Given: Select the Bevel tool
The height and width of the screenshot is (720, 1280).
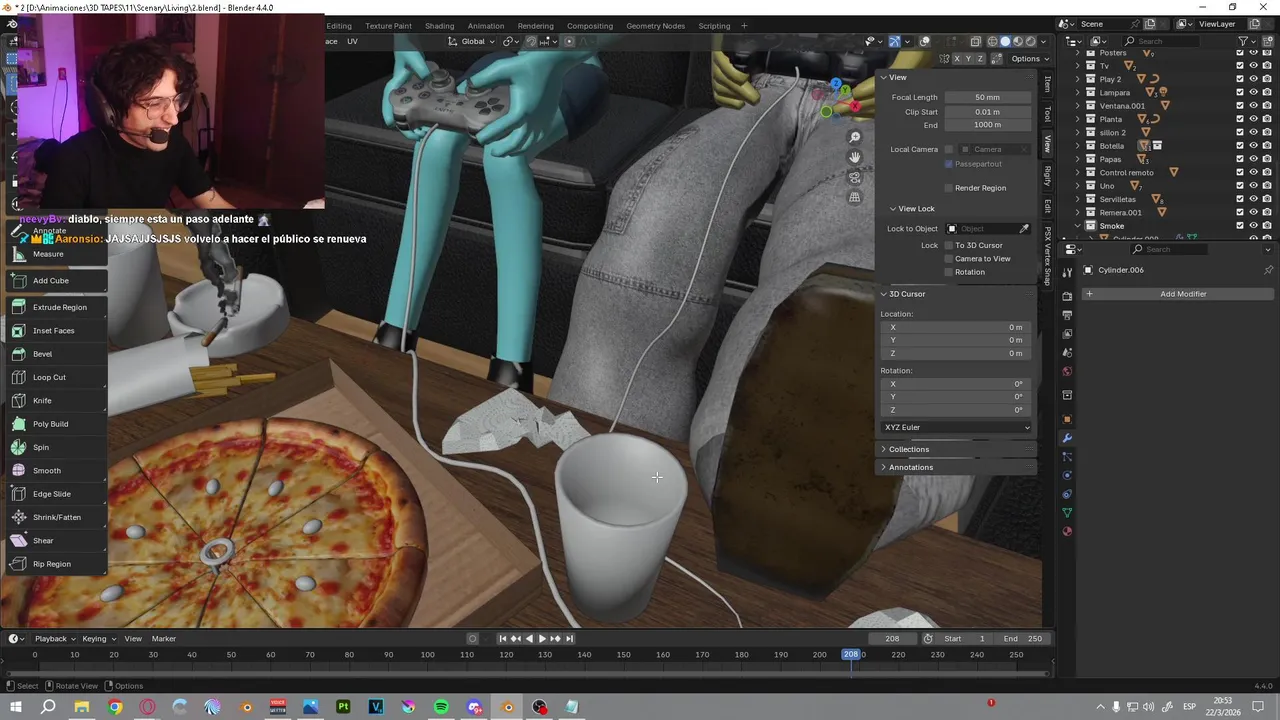Looking at the screenshot, I should pos(55,354).
